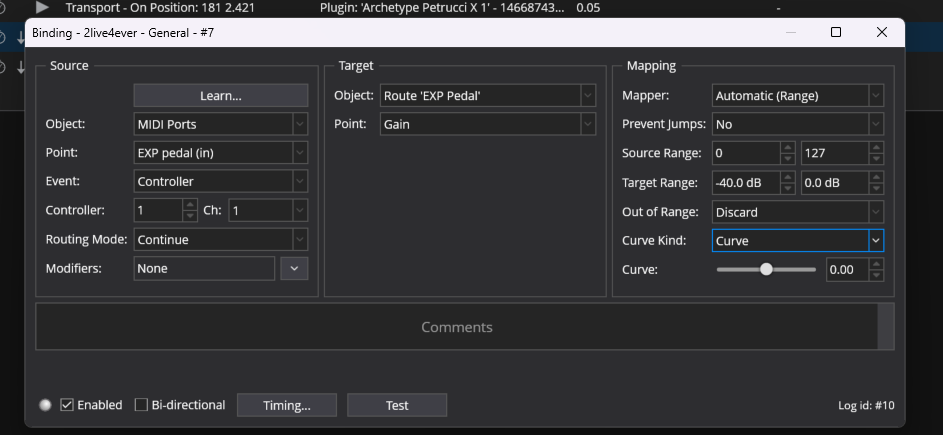Toggle the Enabled checkbox
943x435 pixels.
point(68,405)
